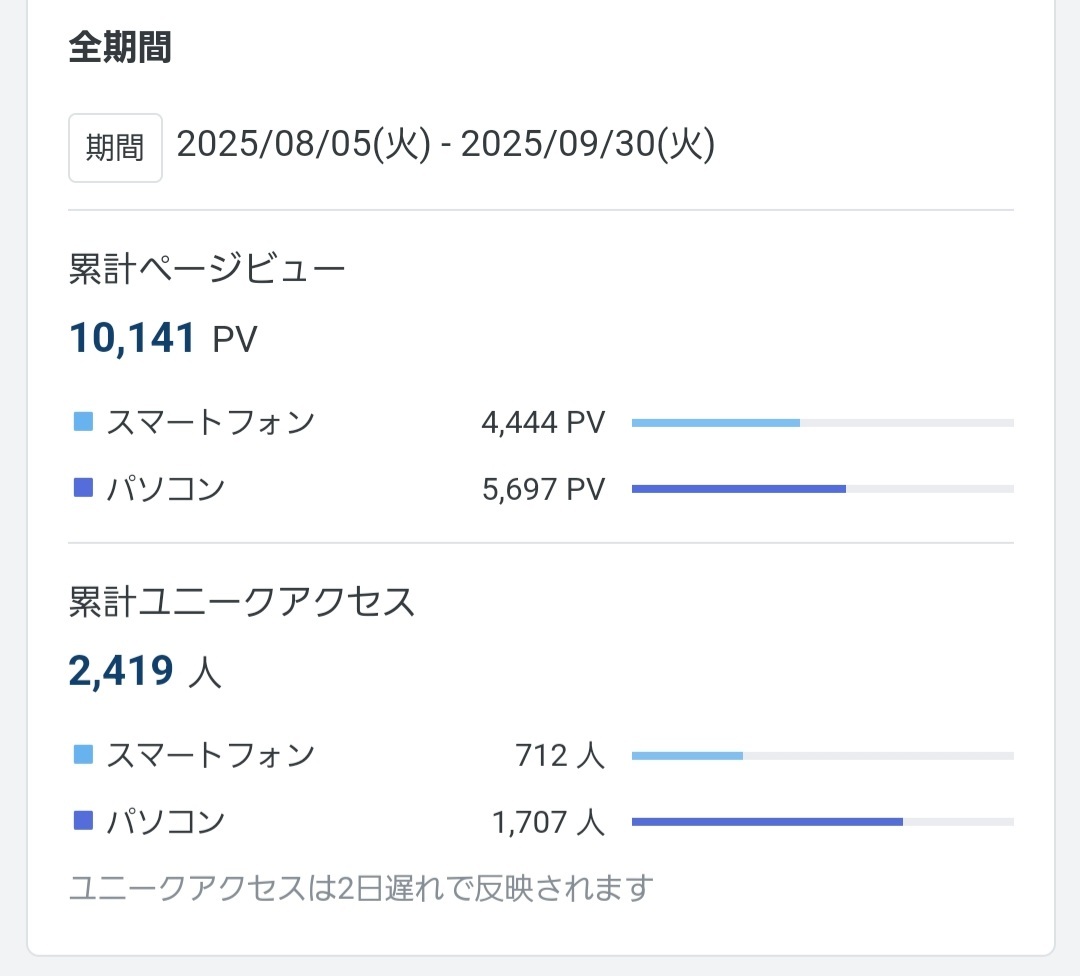
Task: Click the 累計ページビュー heading
Action: [207, 270]
